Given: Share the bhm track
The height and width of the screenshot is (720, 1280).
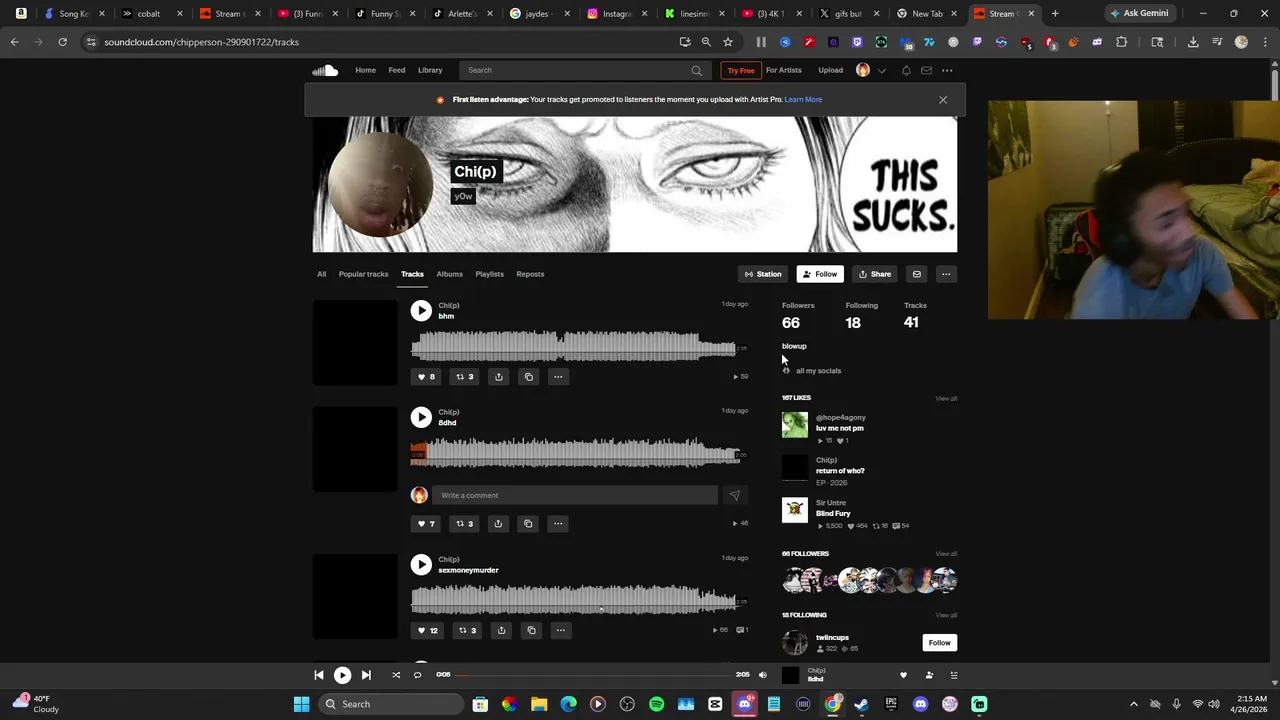Looking at the screenshot, I should click(x=498, y=377).
